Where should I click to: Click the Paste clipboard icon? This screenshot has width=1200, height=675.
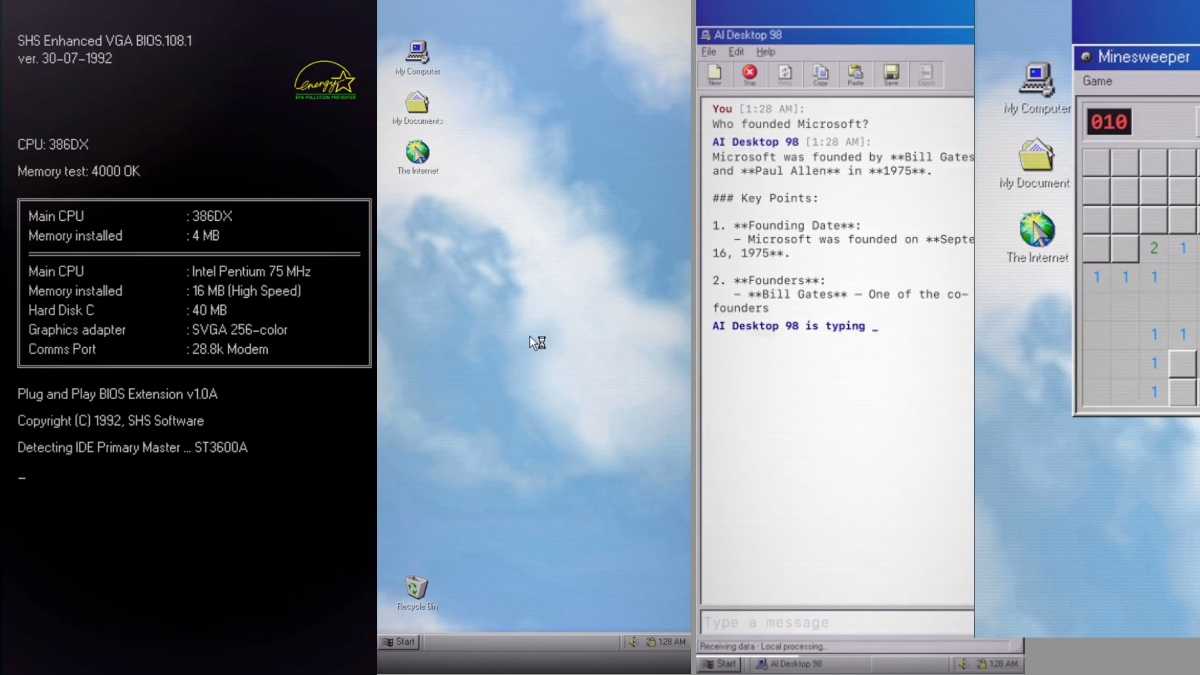[x=855, y=74]
